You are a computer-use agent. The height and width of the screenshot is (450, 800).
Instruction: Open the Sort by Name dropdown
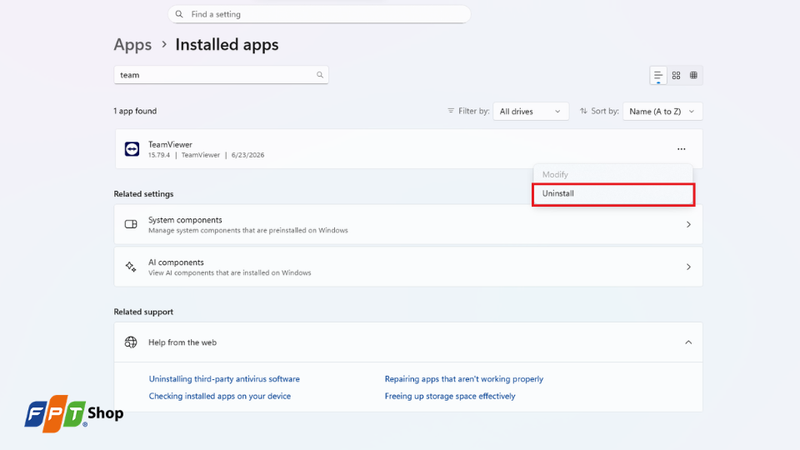(x=662, y=111)
